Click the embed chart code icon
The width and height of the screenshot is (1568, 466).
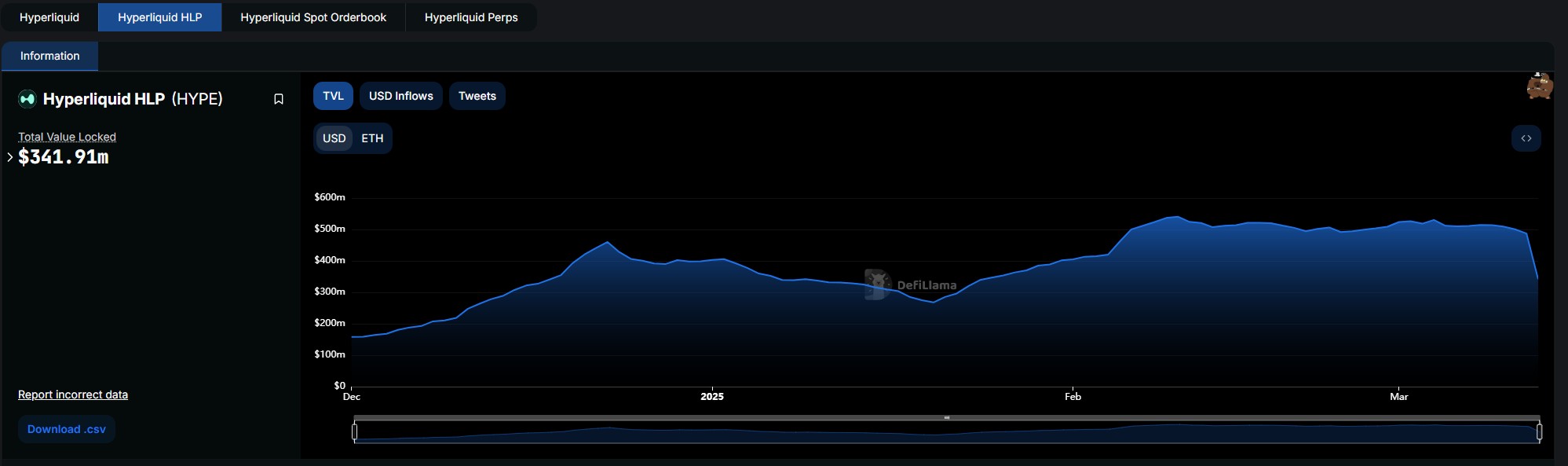tap(1526, 138)
